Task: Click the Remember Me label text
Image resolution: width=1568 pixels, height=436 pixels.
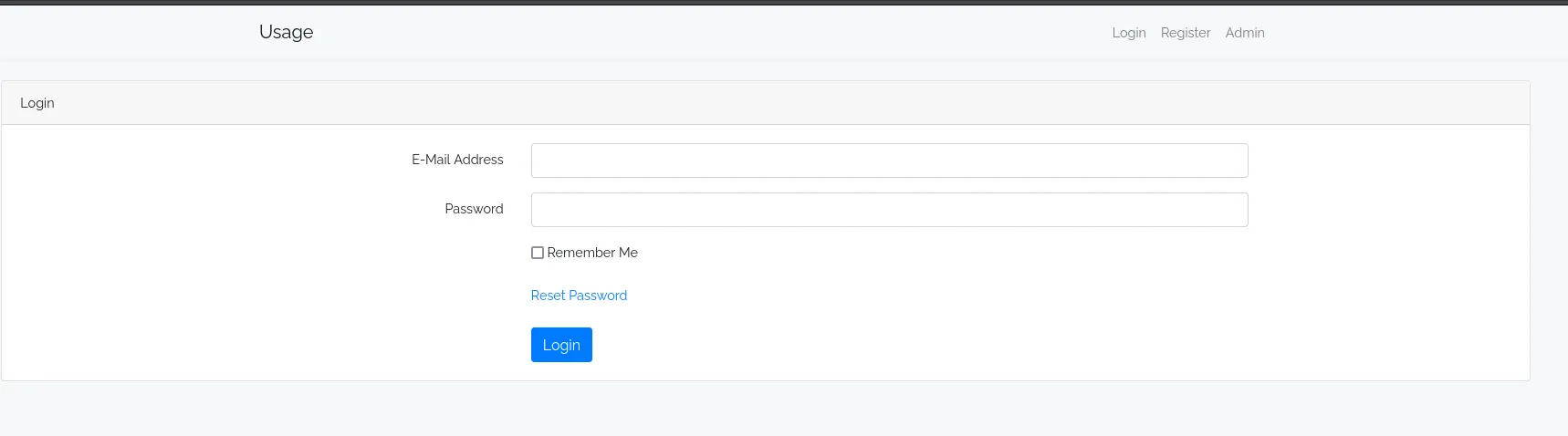Action: coord(592,253)
